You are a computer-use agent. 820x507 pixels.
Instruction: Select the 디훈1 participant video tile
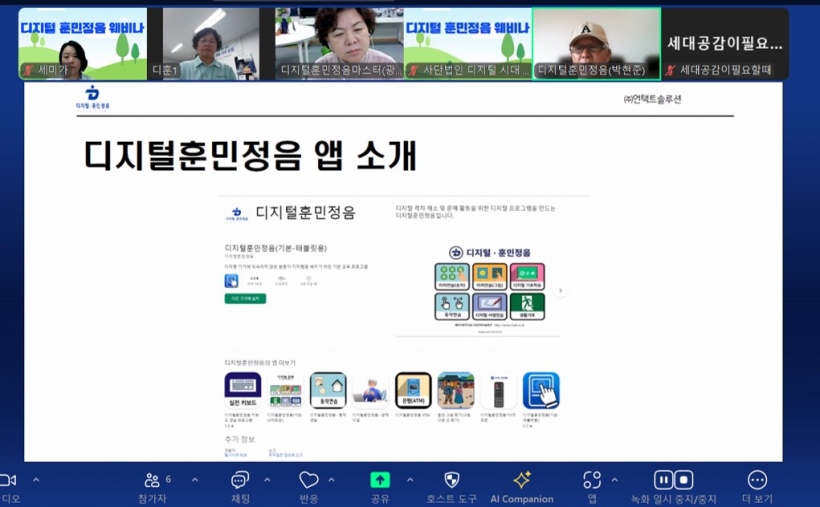[211, 44]
